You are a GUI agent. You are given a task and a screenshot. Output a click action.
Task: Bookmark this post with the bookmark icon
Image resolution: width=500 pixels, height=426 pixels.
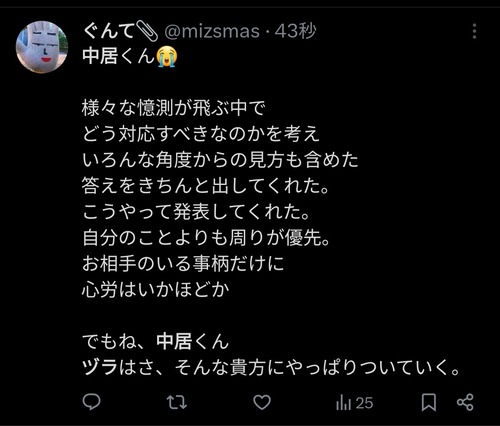pos(429,402)
